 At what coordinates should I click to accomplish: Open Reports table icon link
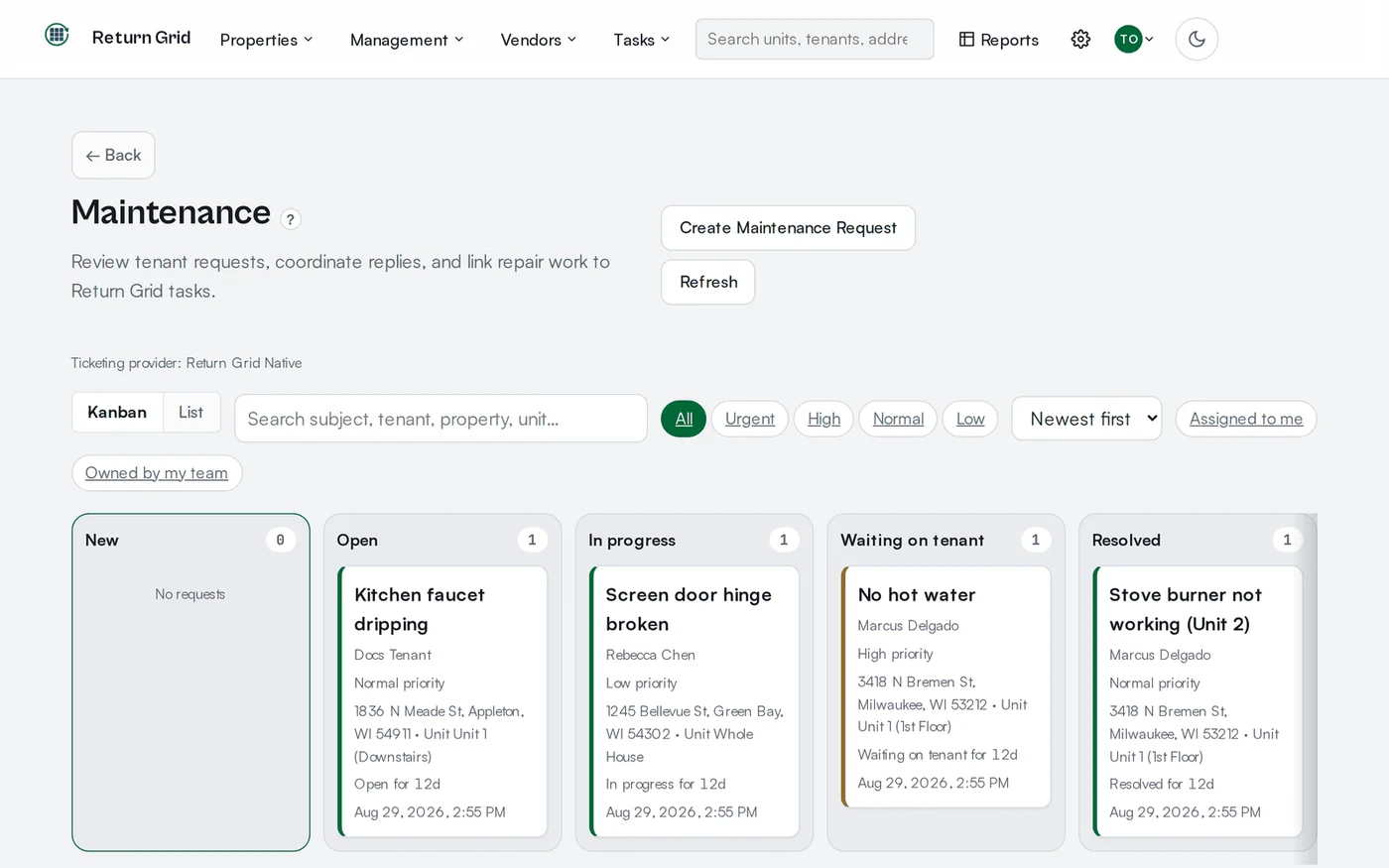click(x=998, y=40)
